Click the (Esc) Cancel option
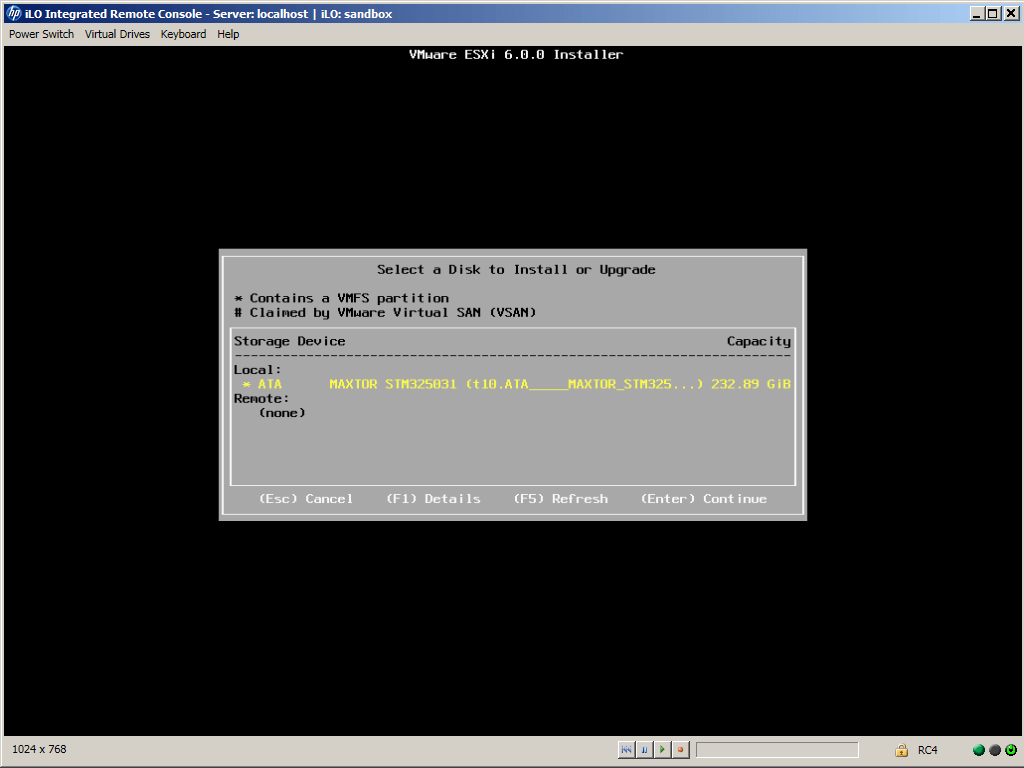Viewport: 1024px width, 768px height. [305, 499]
